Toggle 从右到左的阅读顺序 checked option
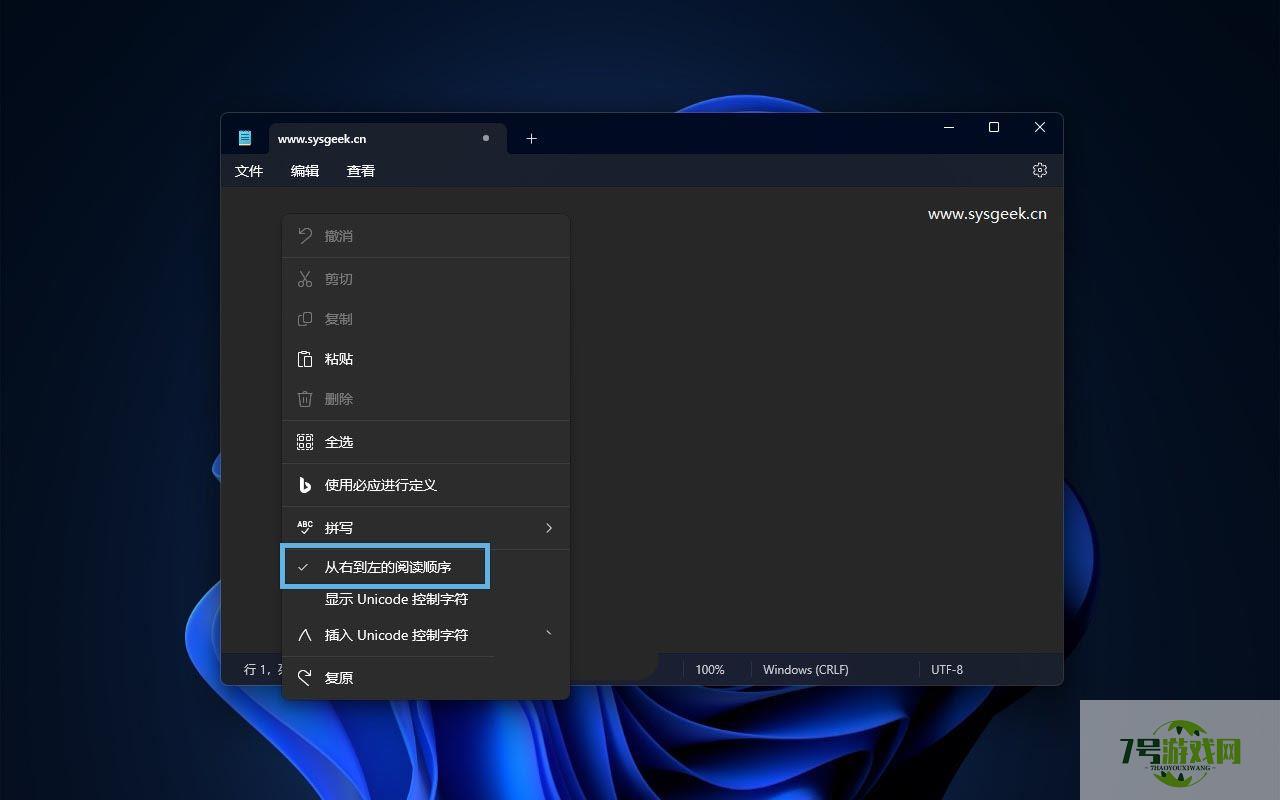 [385, 567]
